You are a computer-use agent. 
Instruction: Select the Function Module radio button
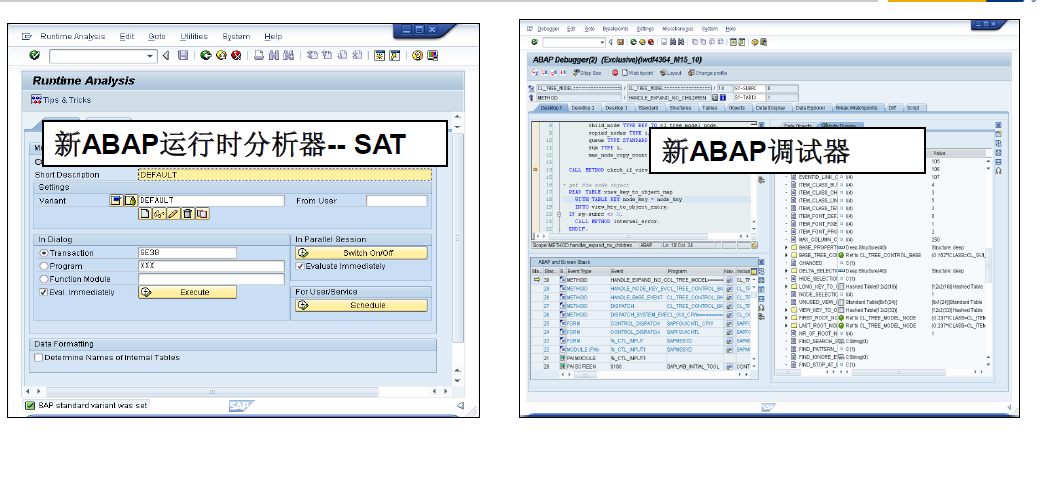44,279
